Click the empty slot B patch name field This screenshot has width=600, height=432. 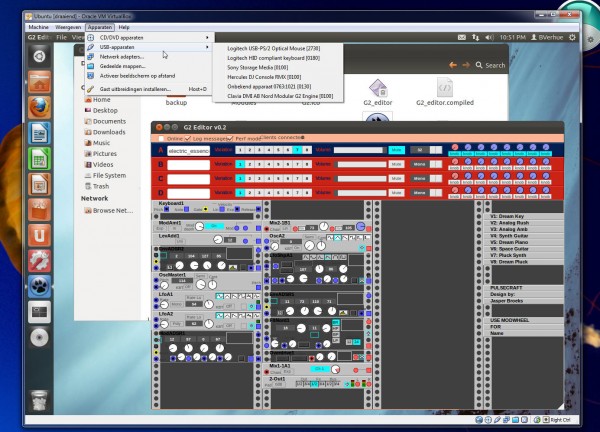[189, 165]
